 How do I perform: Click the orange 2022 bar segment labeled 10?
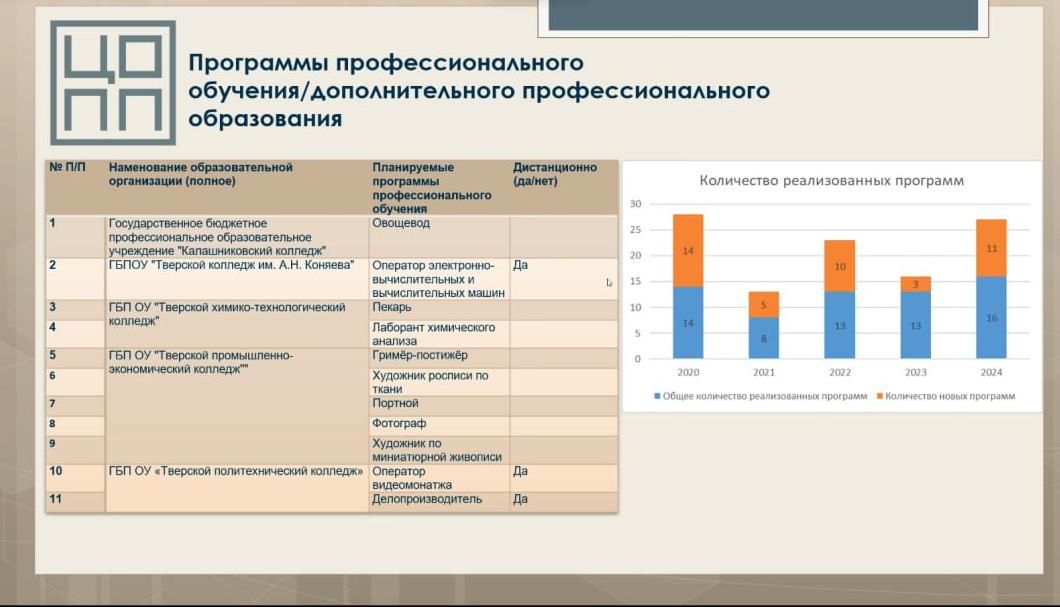840,266
